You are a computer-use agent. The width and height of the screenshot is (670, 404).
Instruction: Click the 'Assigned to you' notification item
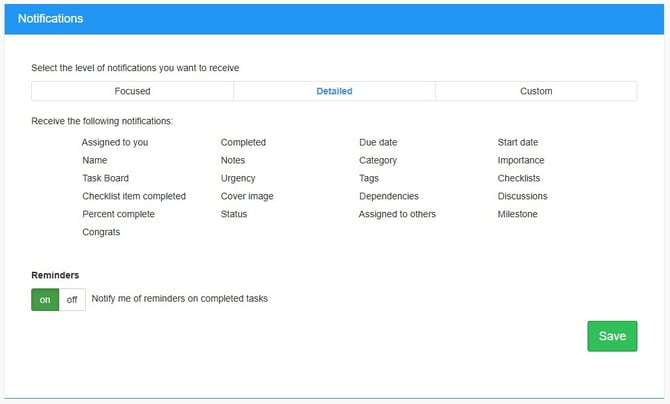115,142
